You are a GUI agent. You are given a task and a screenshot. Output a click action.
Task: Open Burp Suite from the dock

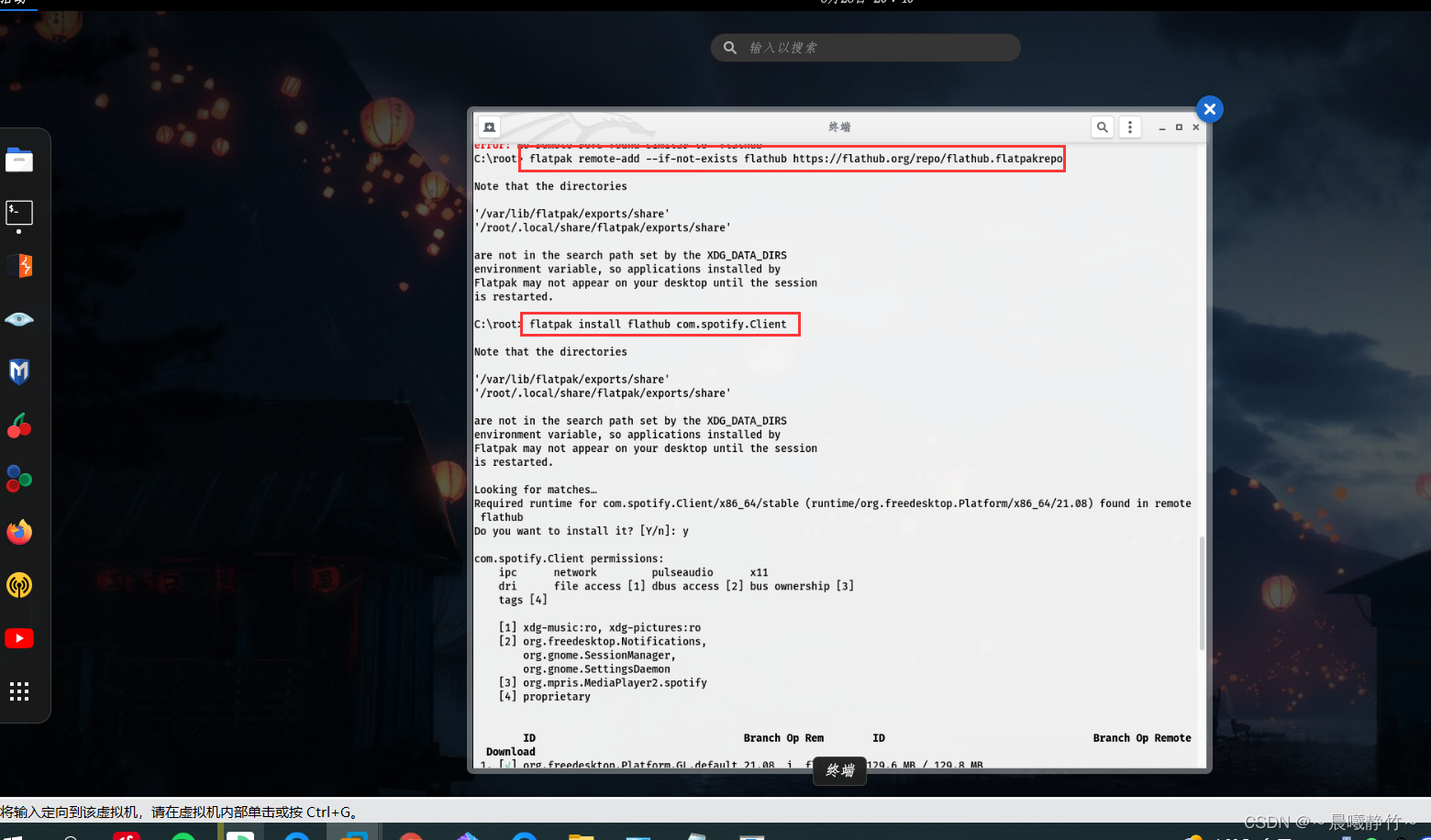click(x=19, y=266)
